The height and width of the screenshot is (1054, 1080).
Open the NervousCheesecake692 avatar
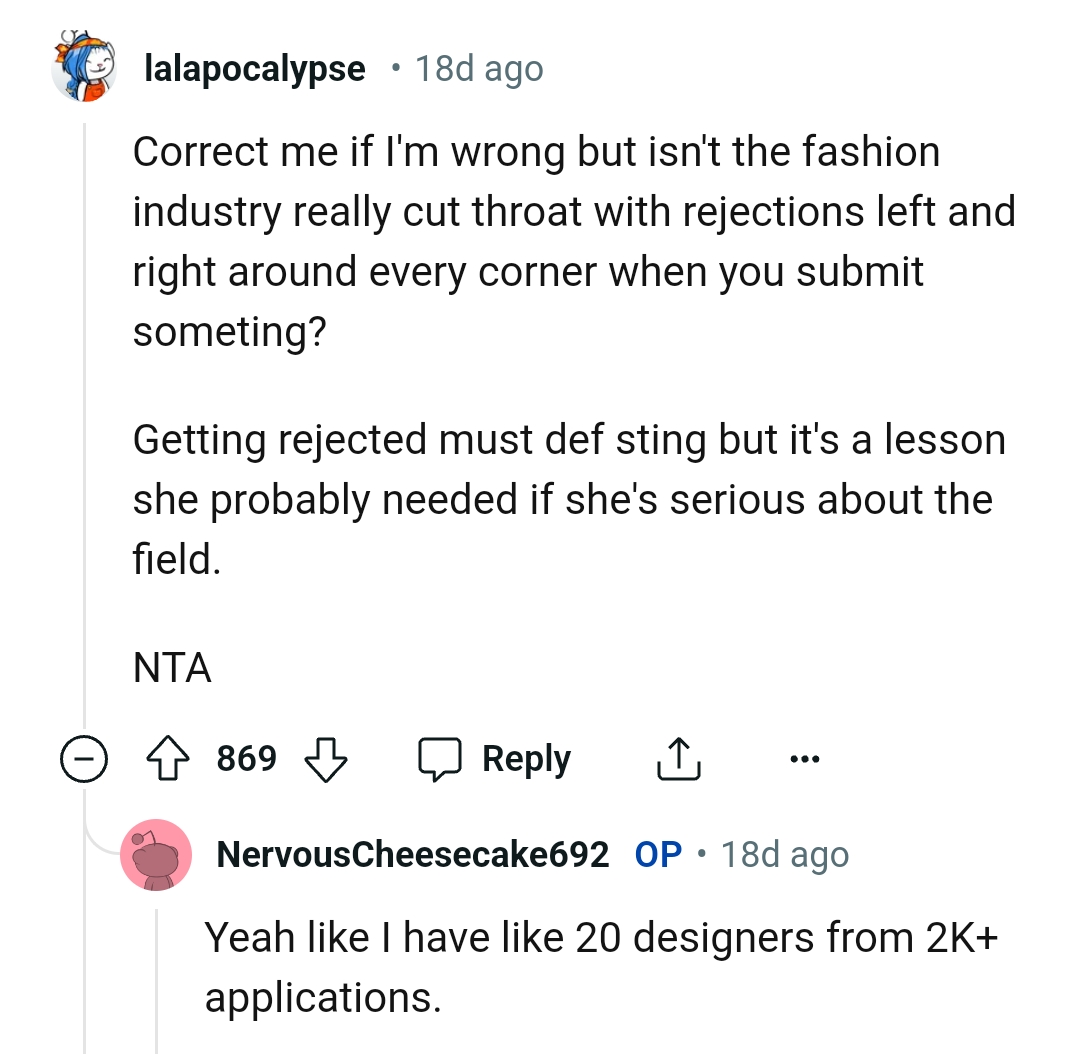(156, 854)
